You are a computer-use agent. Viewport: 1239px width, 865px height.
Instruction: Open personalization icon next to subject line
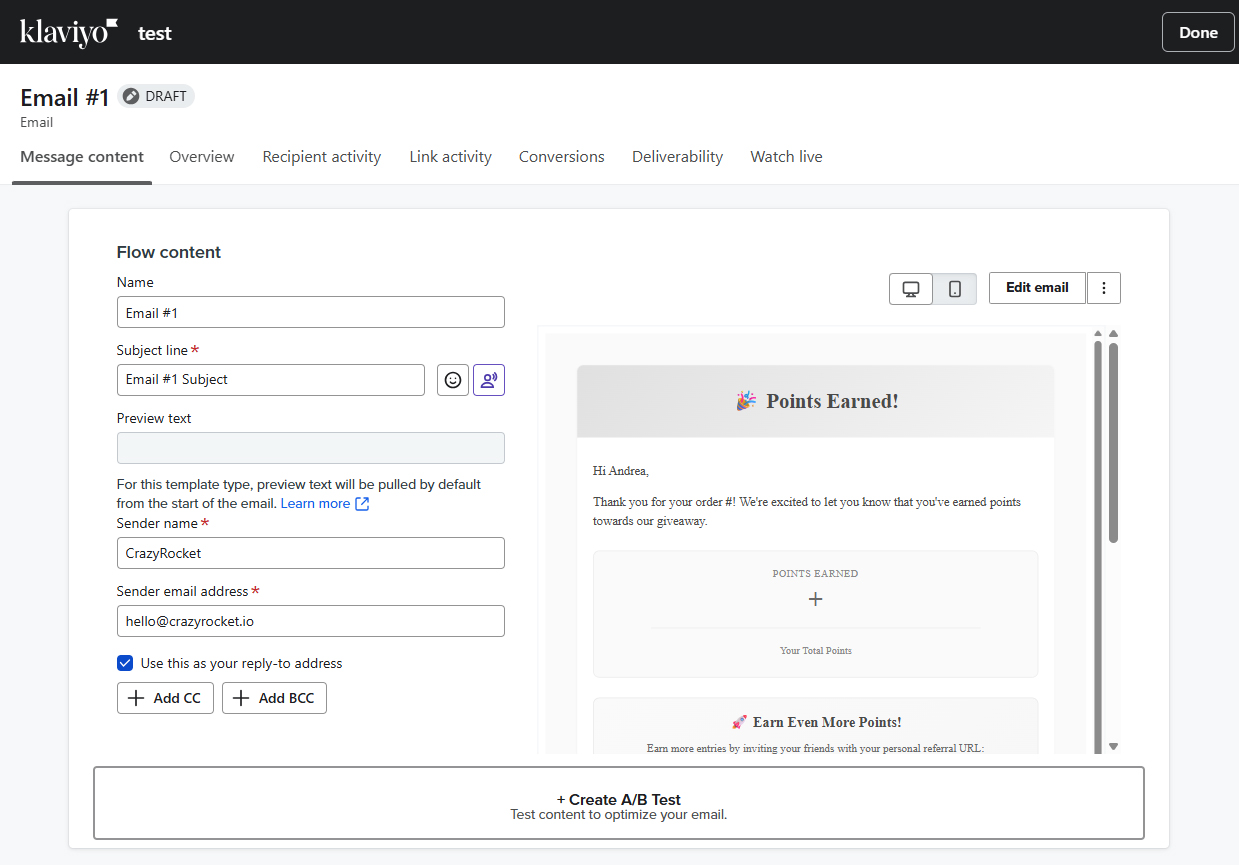click(489, 380)
